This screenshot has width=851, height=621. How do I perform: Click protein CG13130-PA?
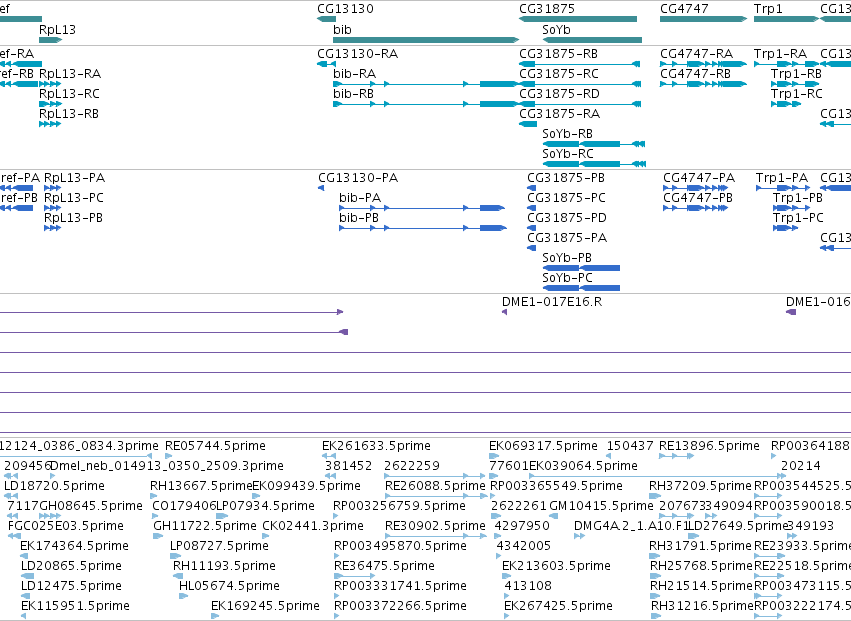358,178
